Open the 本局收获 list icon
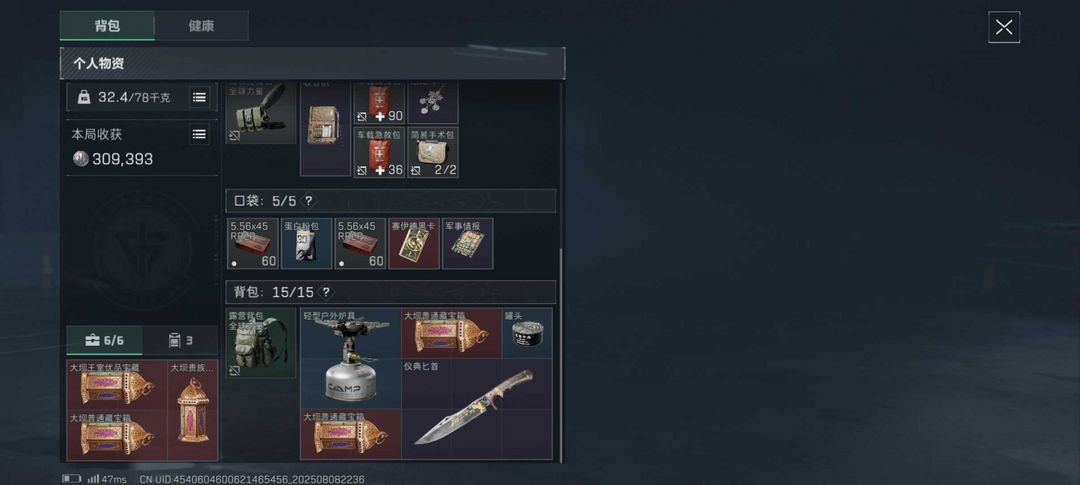This screenshot has width=1080, height=485. pos(199,134)
